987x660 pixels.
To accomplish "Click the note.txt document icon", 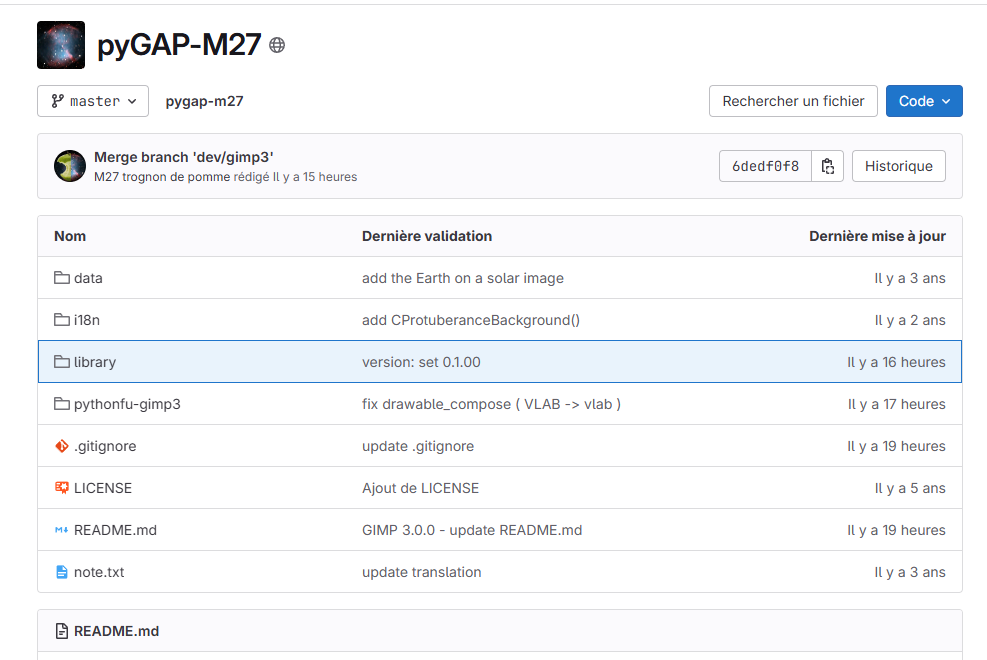I will point(62,572).
